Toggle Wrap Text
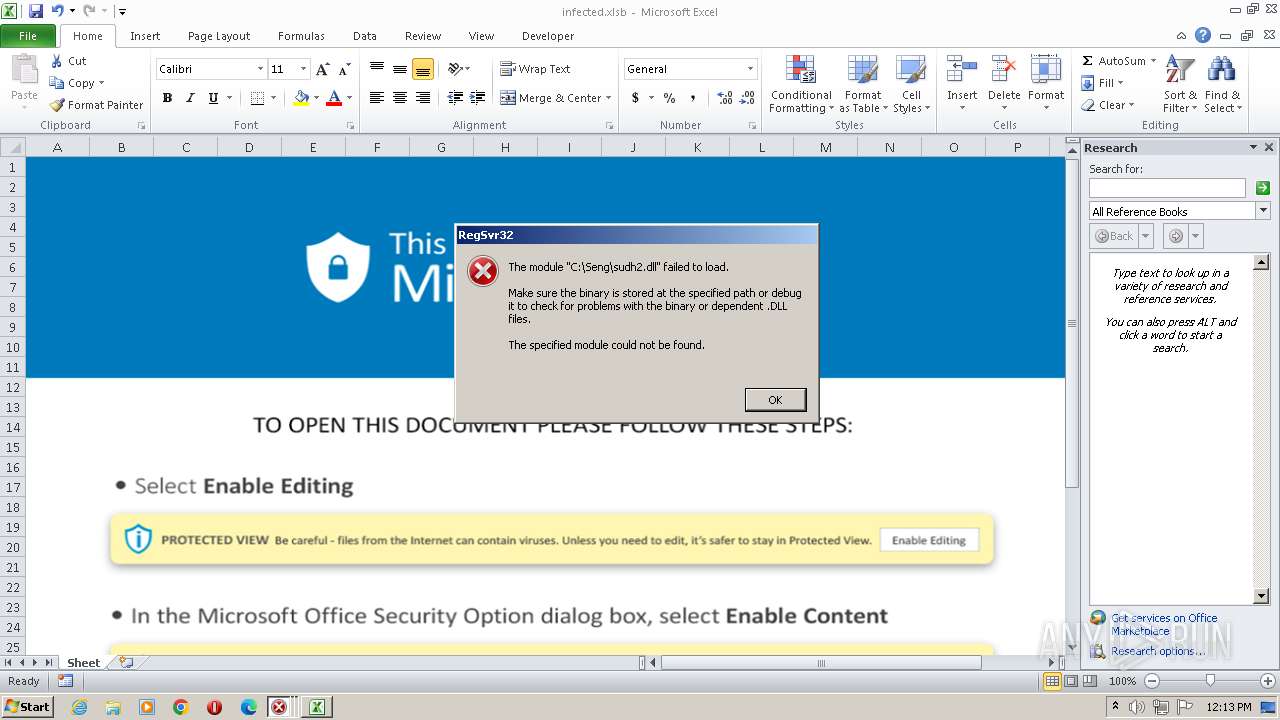Viewport: 1280px width, 720px height. tap(535, 69)
